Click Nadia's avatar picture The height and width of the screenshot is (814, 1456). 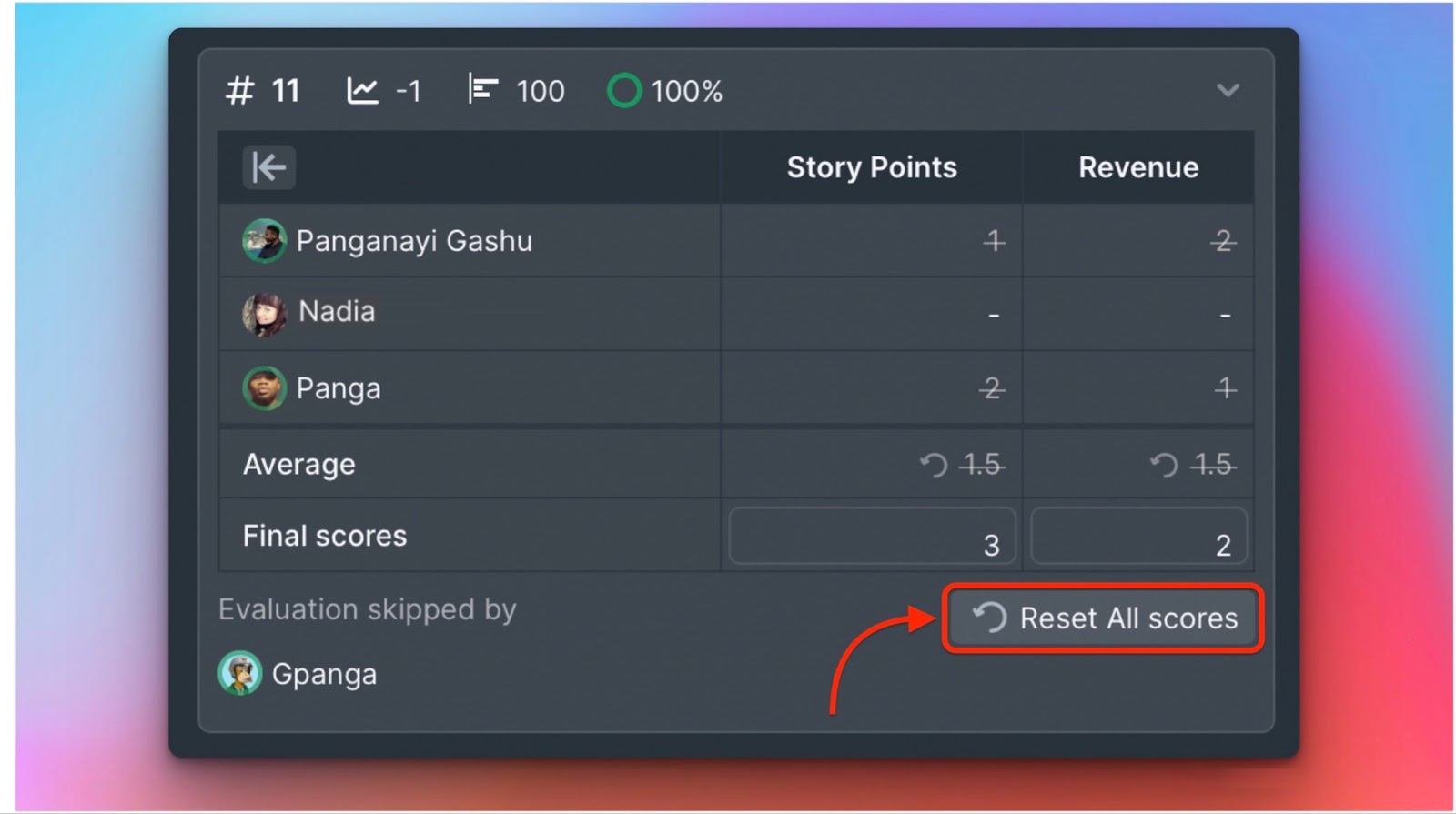(264, 314)
